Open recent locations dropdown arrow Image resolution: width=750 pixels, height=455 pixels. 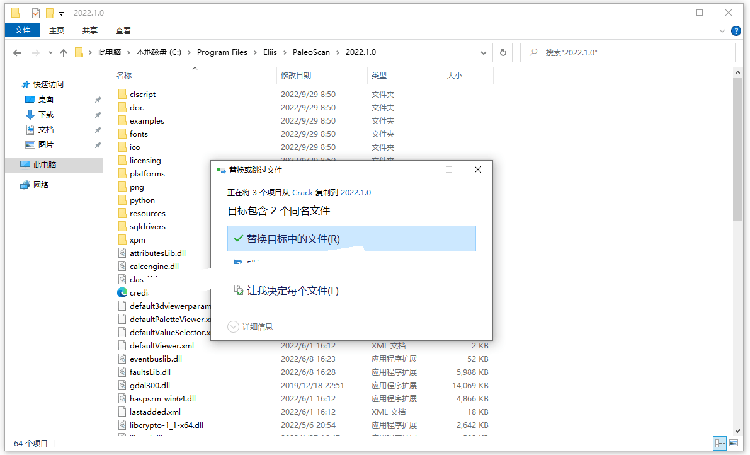point(50,53)
